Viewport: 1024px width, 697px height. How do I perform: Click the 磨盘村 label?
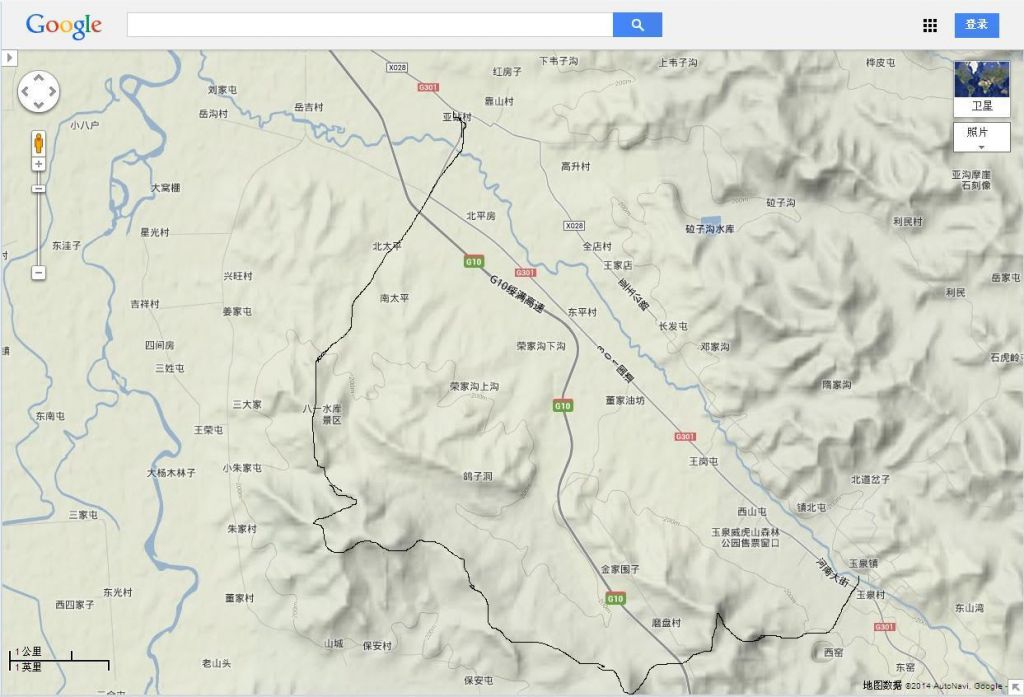click(666, 623)
